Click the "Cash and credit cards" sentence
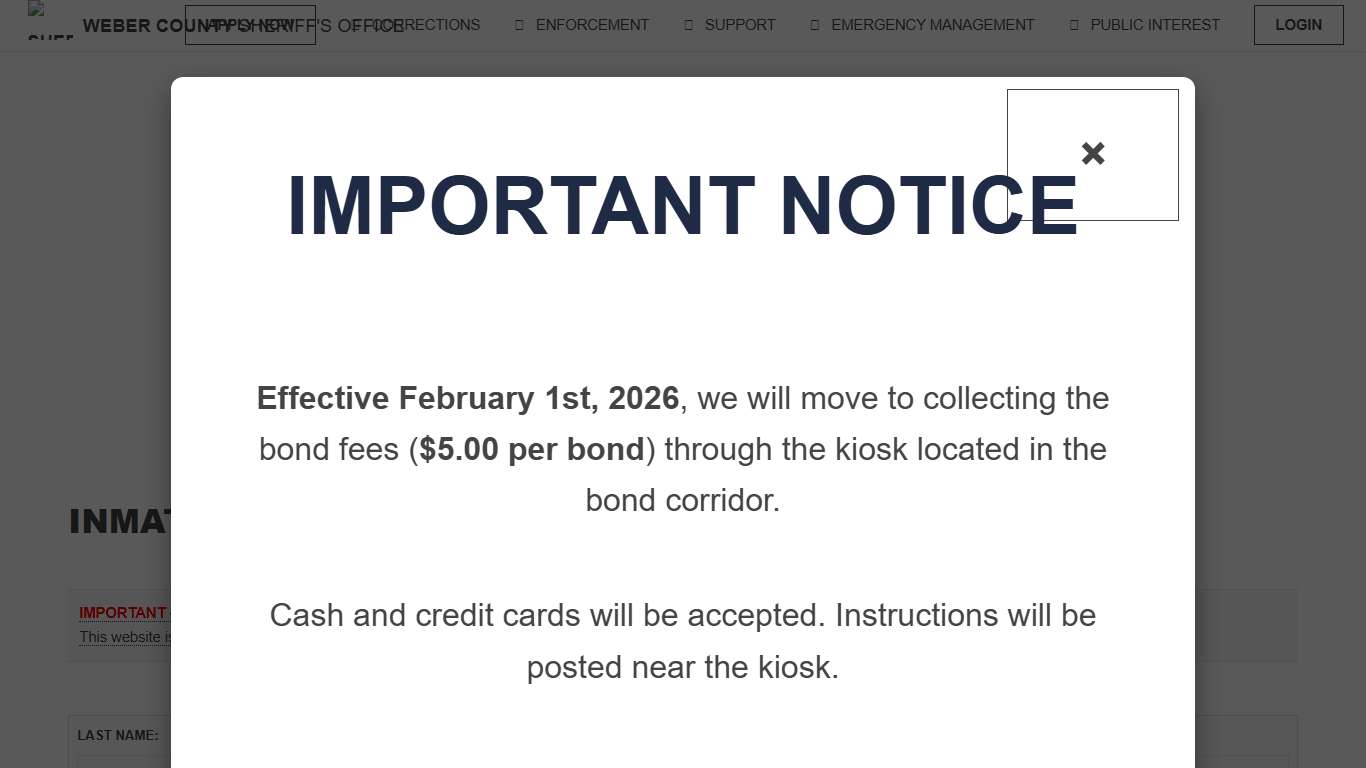1366x768 pixels. pyautogui.click(x=682, y=615)
